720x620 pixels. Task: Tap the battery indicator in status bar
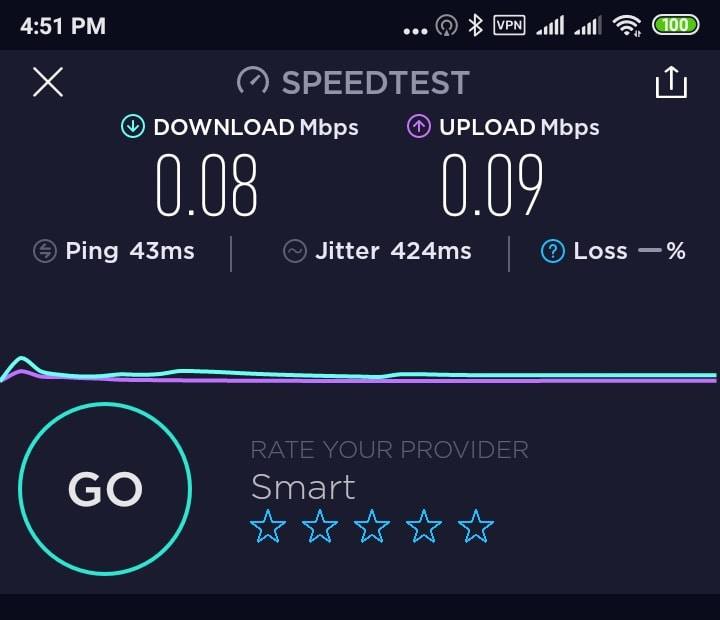675,25
